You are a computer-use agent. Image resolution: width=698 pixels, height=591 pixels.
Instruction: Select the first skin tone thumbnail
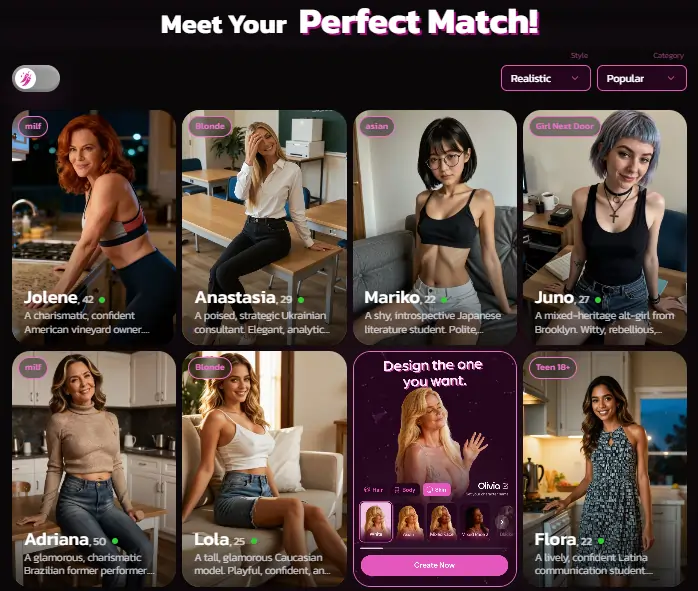pos(376,521)
